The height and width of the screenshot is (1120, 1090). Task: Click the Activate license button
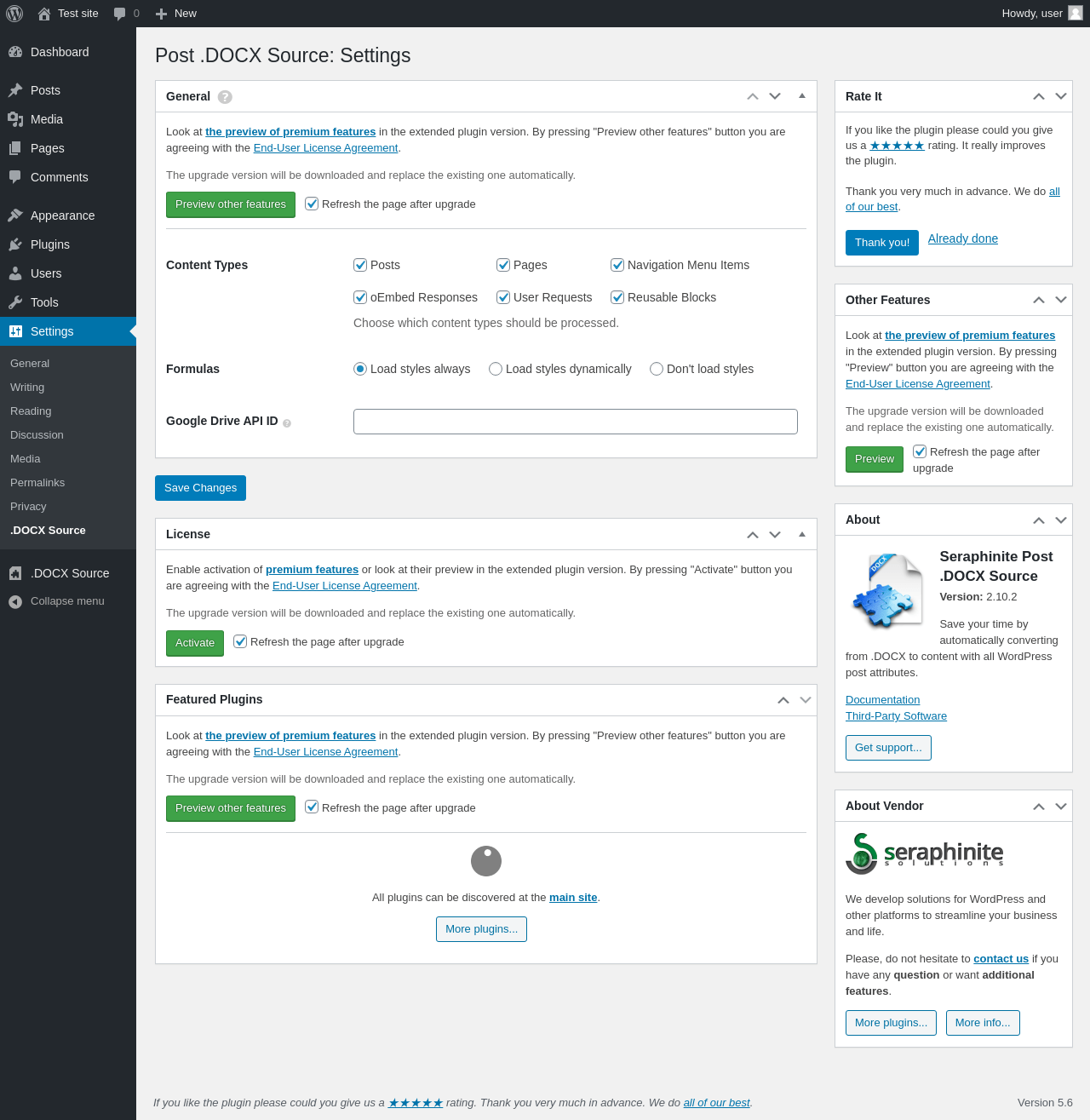(x=195, y=643)
